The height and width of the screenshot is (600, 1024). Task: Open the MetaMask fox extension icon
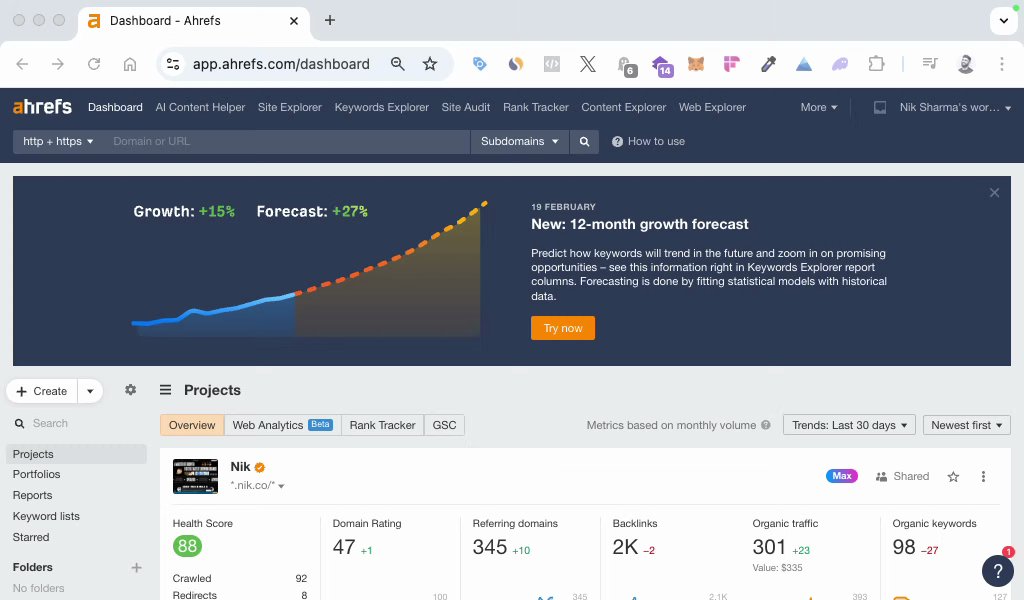tap(696, 64)
